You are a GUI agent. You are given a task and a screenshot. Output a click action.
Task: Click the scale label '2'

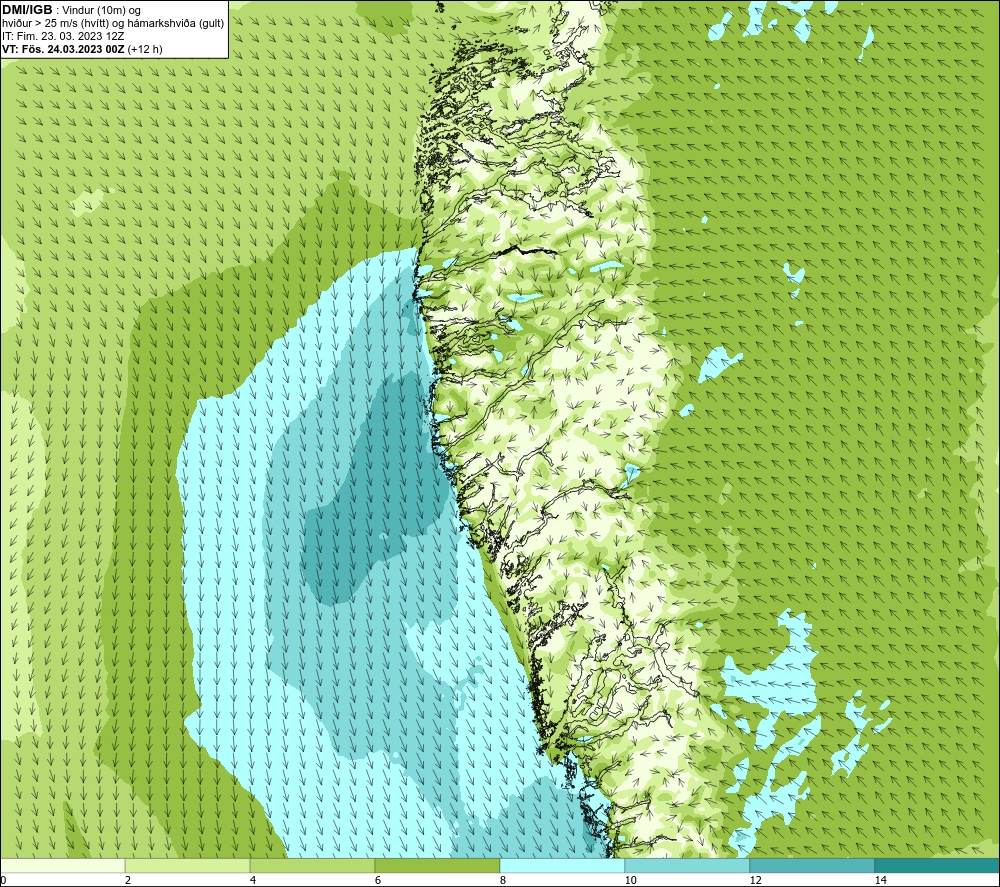coord(128,881)
